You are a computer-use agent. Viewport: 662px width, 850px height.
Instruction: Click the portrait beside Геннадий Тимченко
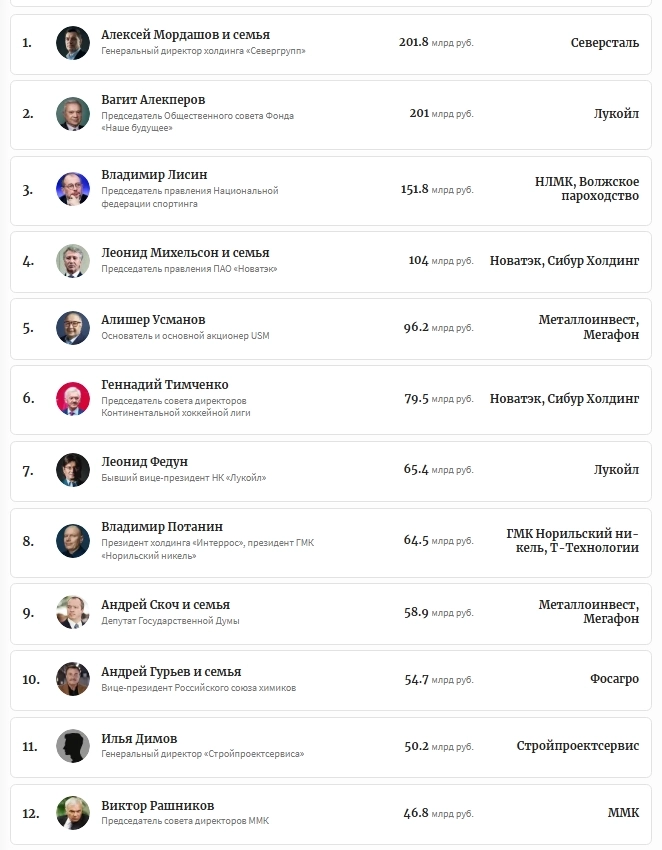pyautogui.click(x=73, y=398)
